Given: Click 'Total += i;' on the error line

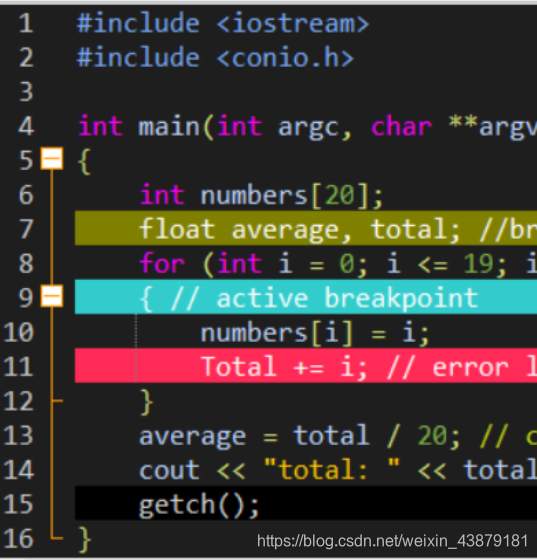Looking at the screenshot, I should [284, 367].
